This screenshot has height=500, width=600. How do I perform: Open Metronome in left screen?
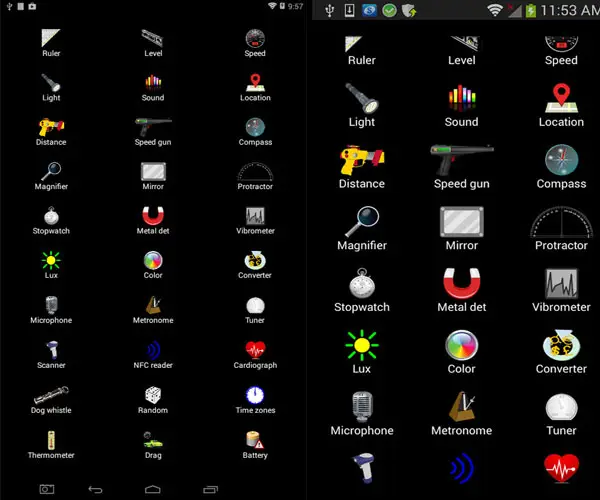(x=153, y=310)
